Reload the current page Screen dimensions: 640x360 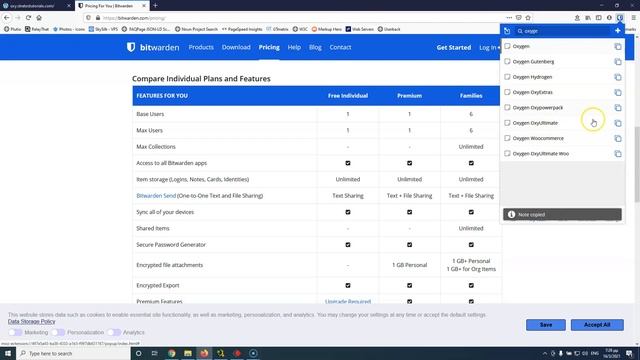(x=28, y=18)
